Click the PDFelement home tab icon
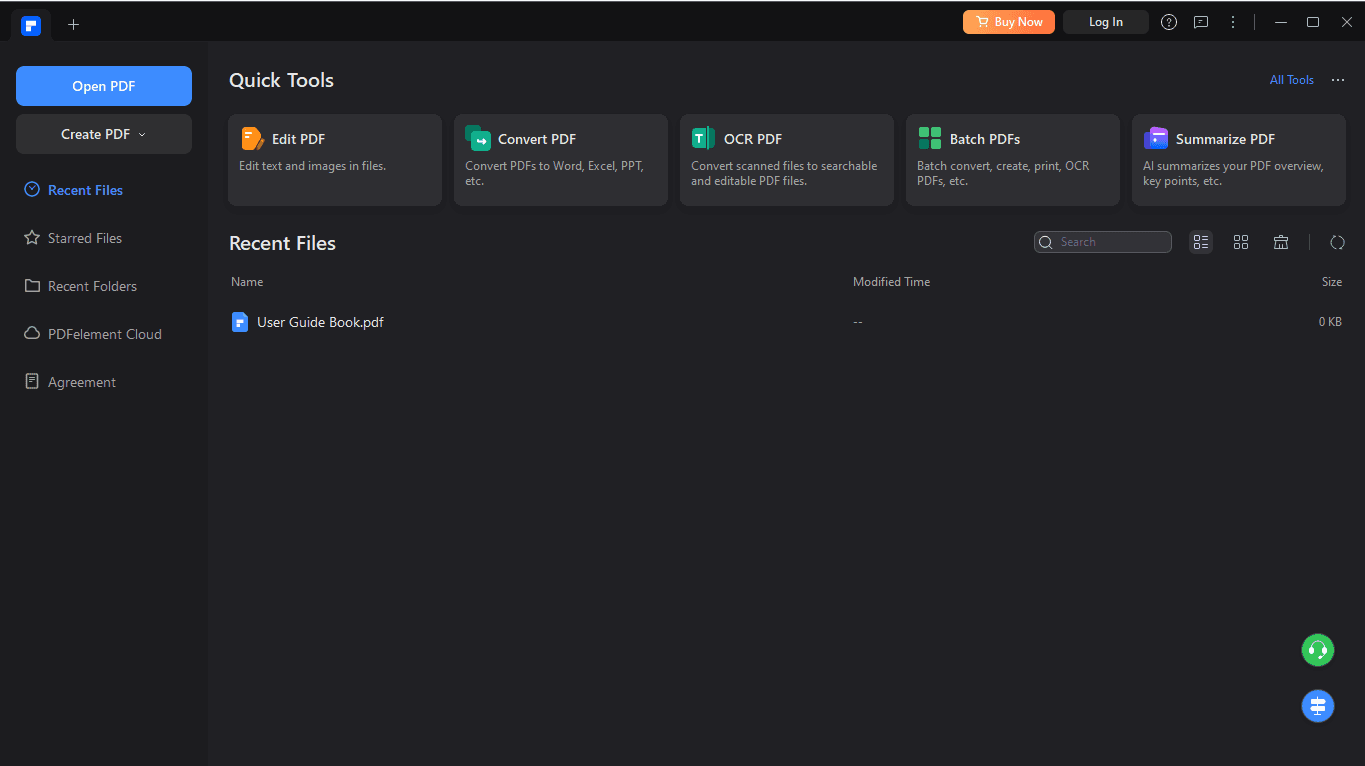The height and width of the screenshot is (766, 1365). [x=31, y=25]
